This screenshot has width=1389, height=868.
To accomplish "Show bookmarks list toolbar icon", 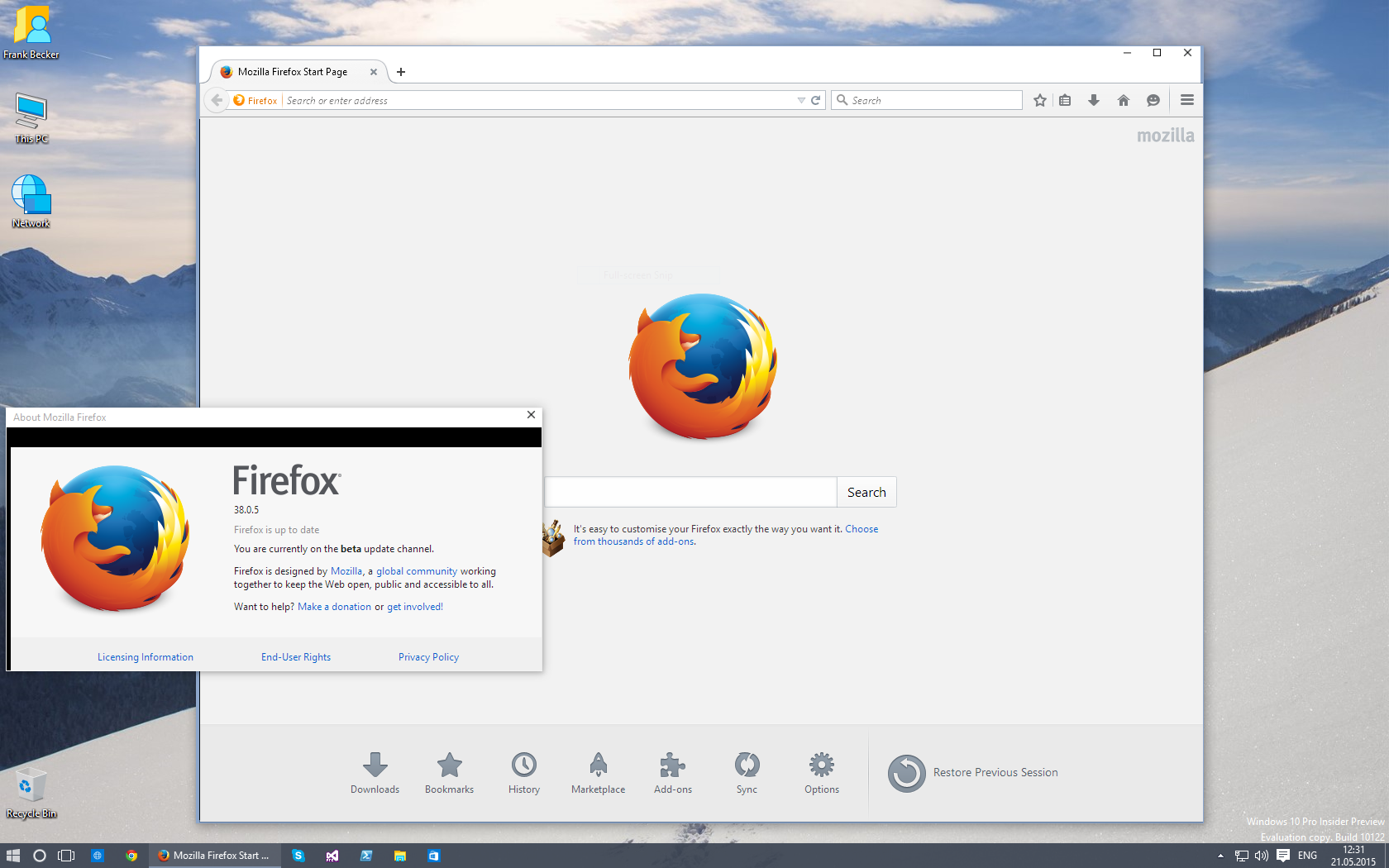I will tap(1065, 100).
